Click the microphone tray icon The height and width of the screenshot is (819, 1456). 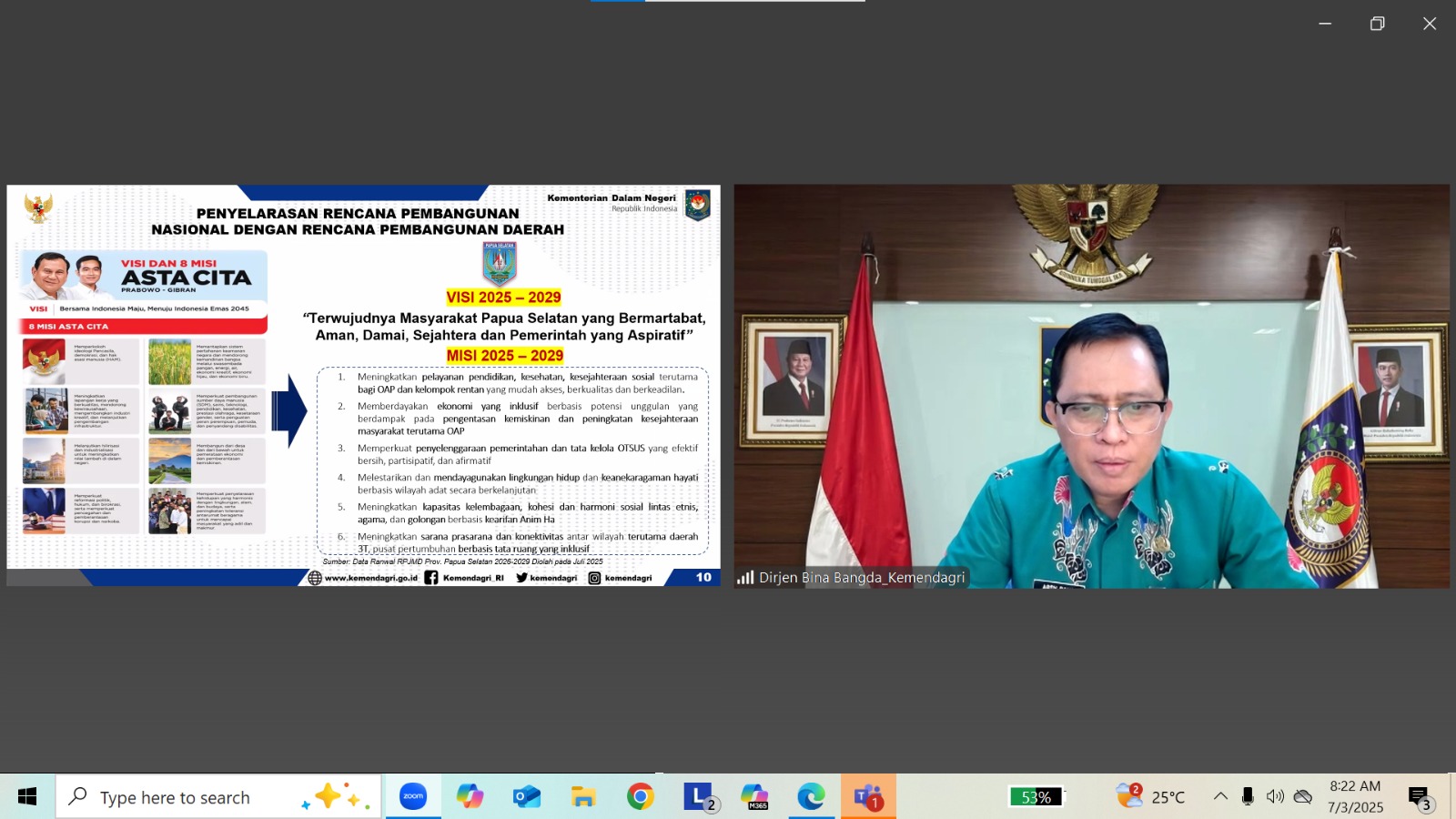1248,796
